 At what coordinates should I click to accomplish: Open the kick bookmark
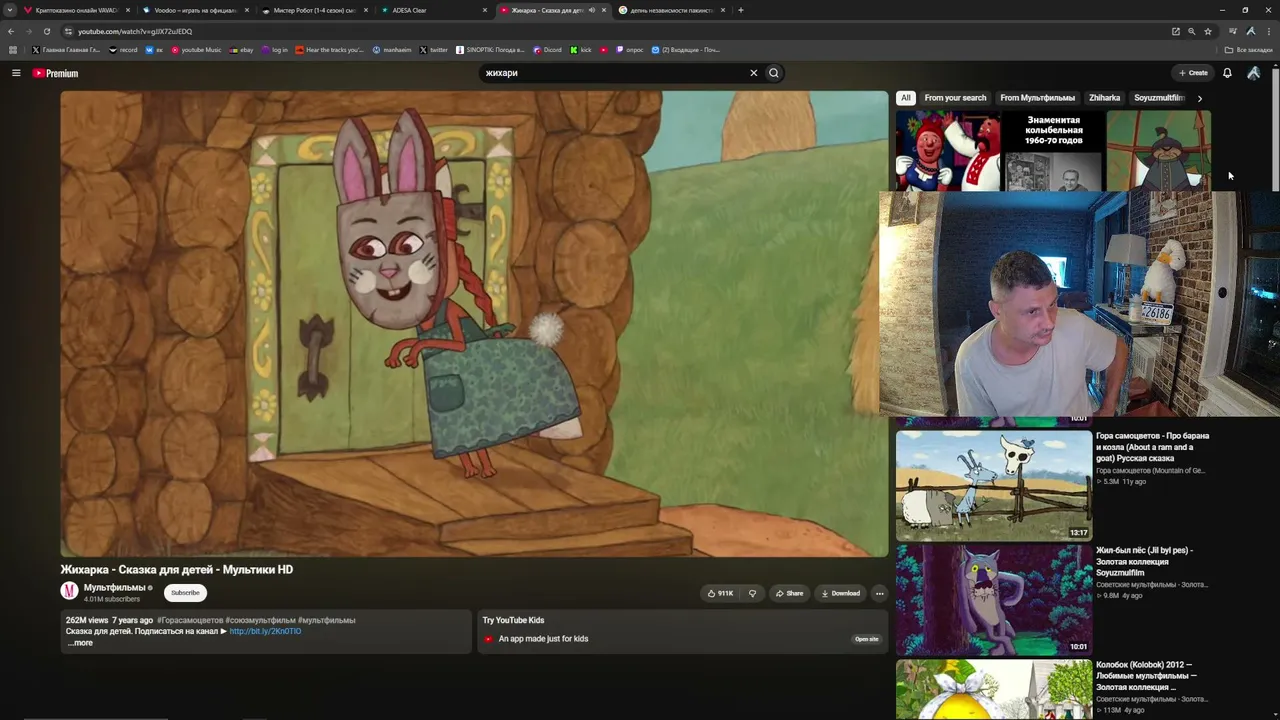581,50
